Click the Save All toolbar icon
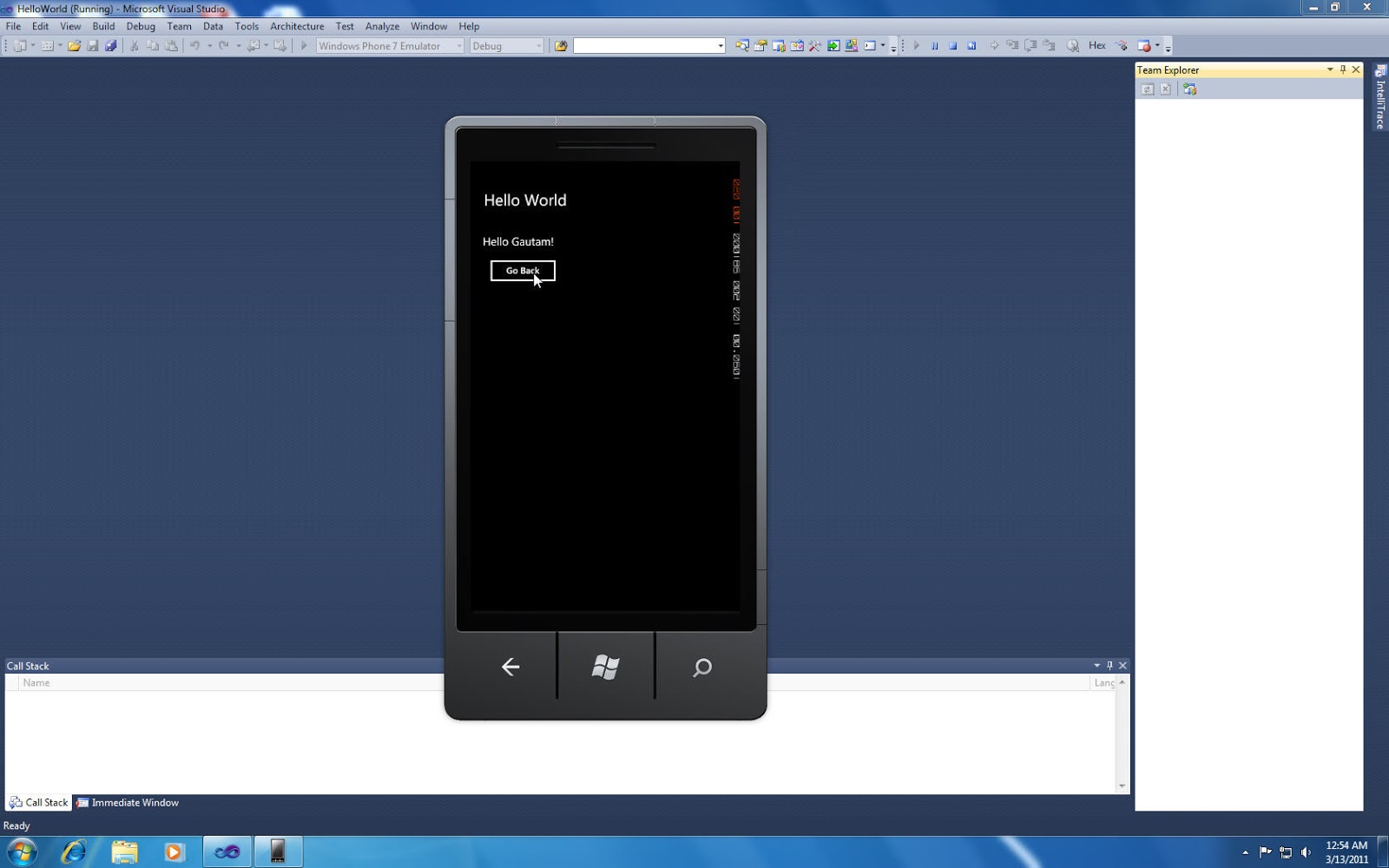The width and height of the screenshot is (1389, 868). tap(110, 46)
